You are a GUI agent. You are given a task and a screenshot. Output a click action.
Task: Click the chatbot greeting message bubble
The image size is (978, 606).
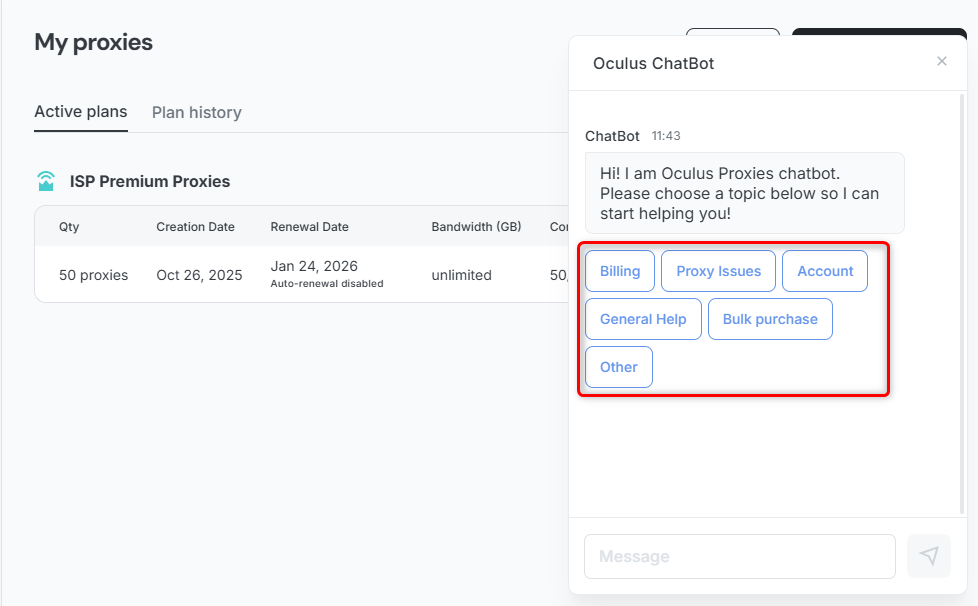(x=745, y=193)
